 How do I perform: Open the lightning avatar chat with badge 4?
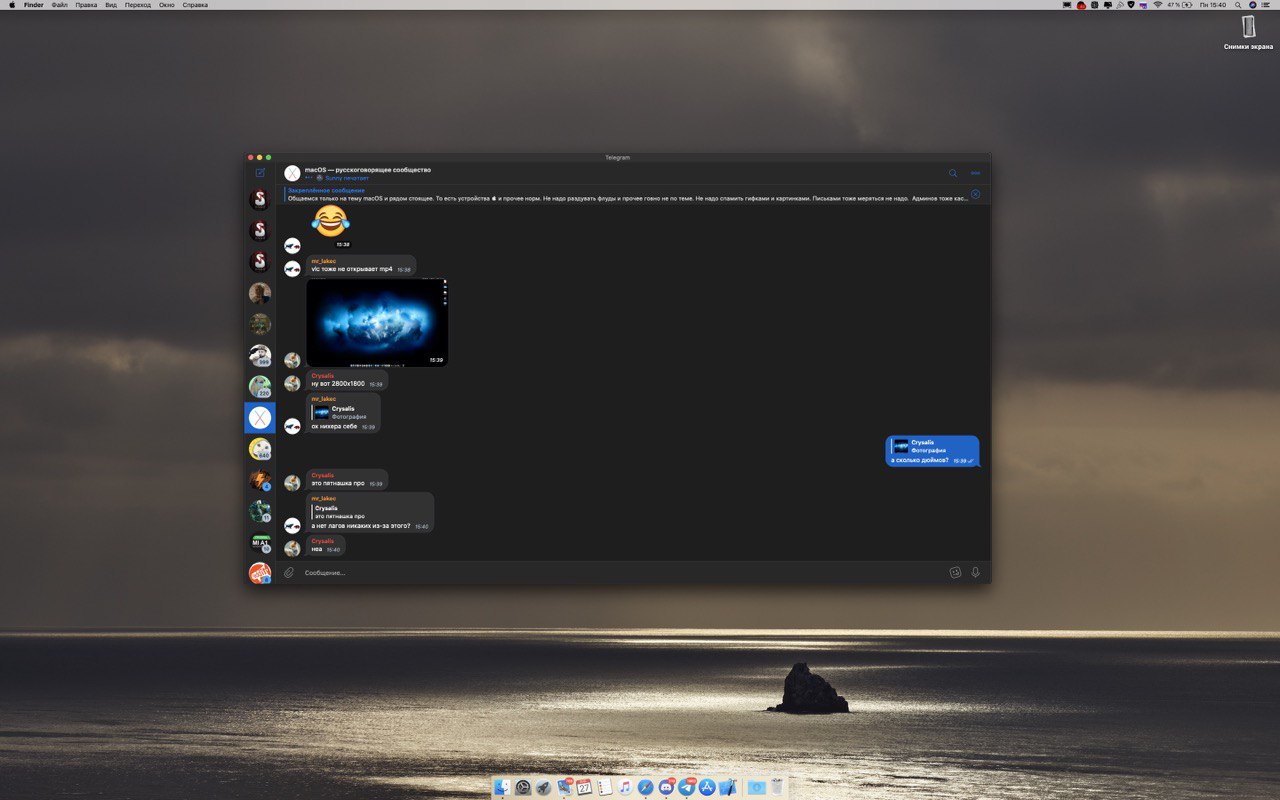[260, 480]
